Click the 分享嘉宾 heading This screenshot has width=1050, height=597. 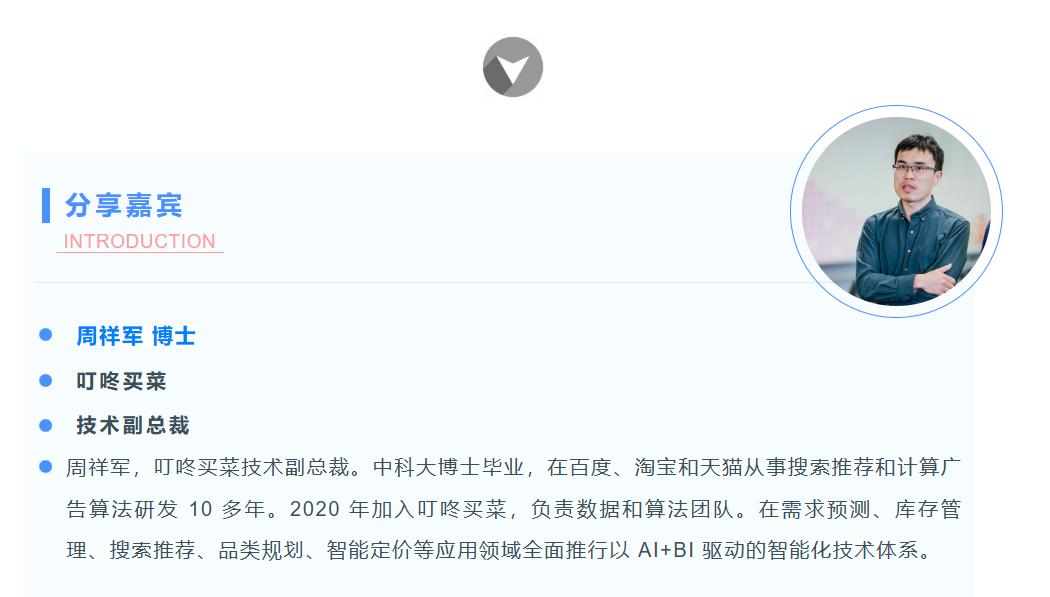coord(123,205)
